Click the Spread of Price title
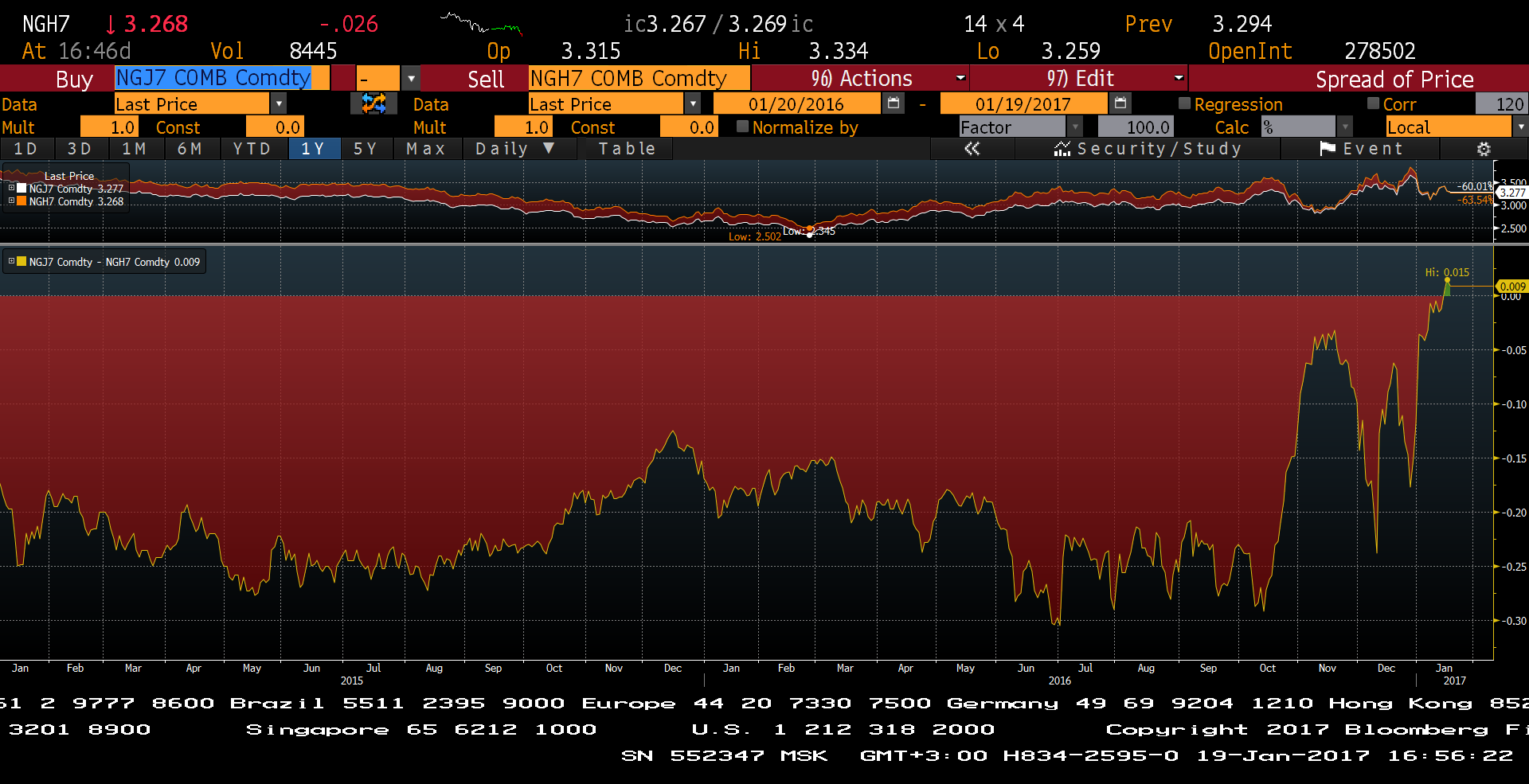This screenshot has height=784, width=1529. [x=1394, y=79]
